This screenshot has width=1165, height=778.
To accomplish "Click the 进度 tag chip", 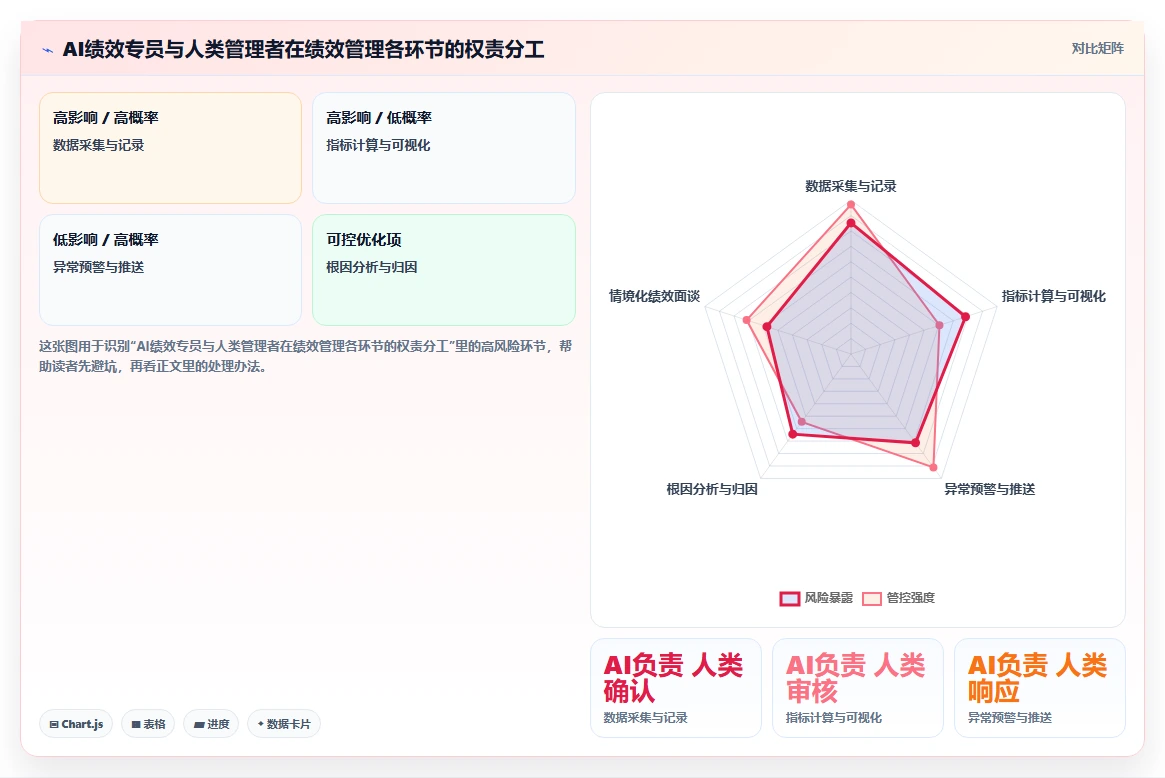I will [x=211, y=724].
